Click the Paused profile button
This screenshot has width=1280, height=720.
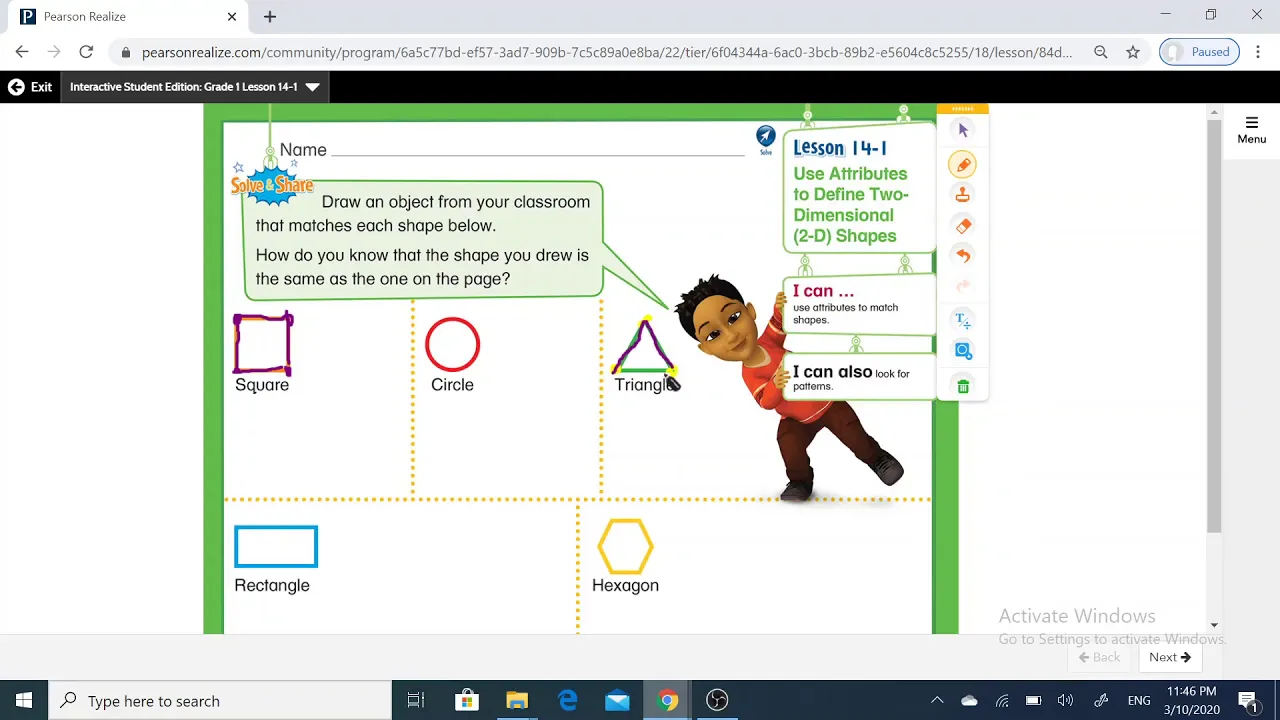pyautogui.click(x=1199, y=52)
